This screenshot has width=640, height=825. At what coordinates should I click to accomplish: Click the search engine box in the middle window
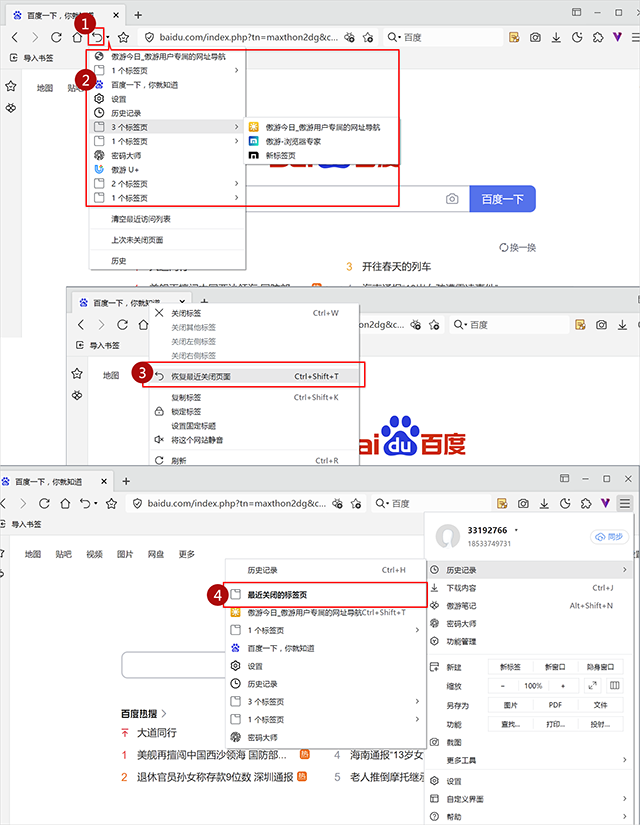(509, 325)
